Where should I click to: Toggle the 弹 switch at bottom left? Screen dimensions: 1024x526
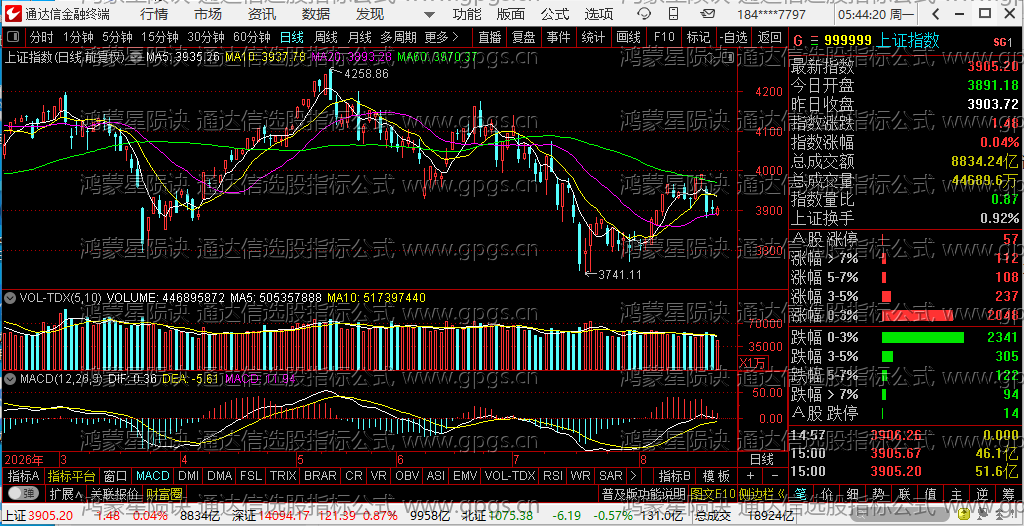click(22, 493)
